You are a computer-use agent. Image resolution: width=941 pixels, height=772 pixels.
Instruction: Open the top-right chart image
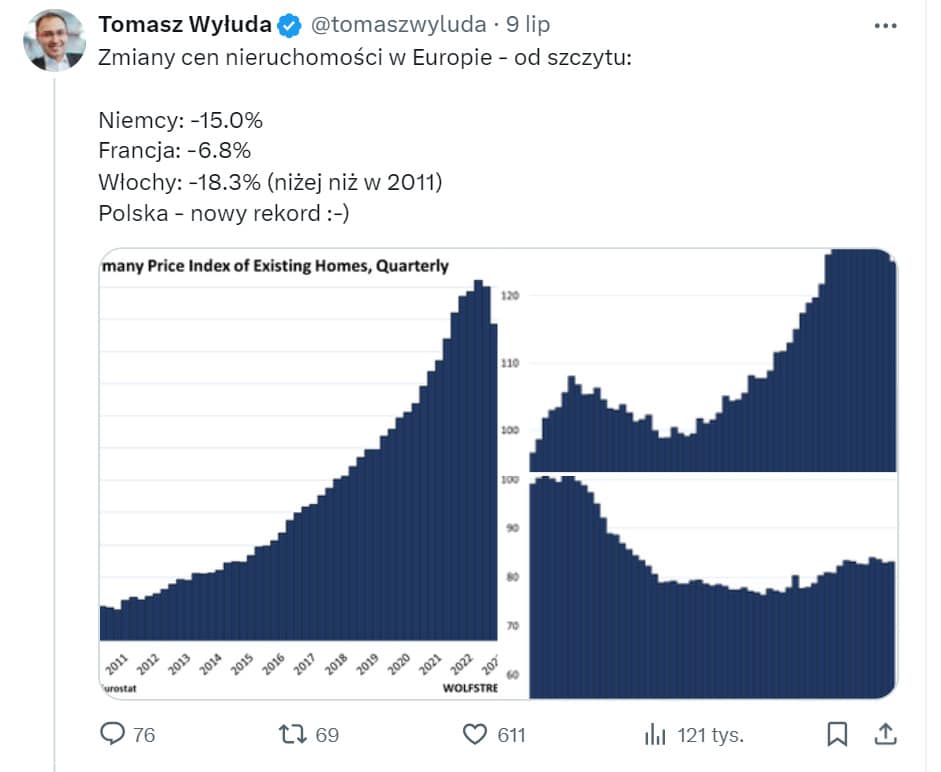[711, 360]
